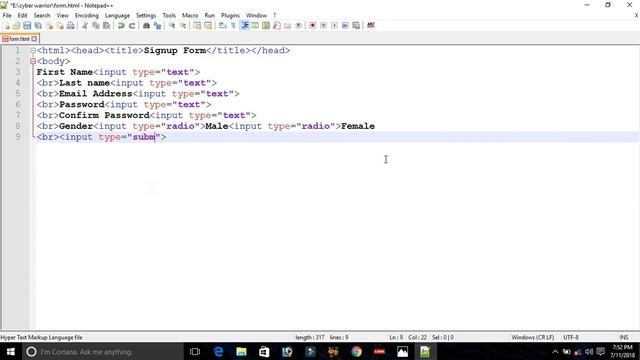Viewport: 640px width, 360px height.
Task: Open the Edit menu
Action: 22,16
